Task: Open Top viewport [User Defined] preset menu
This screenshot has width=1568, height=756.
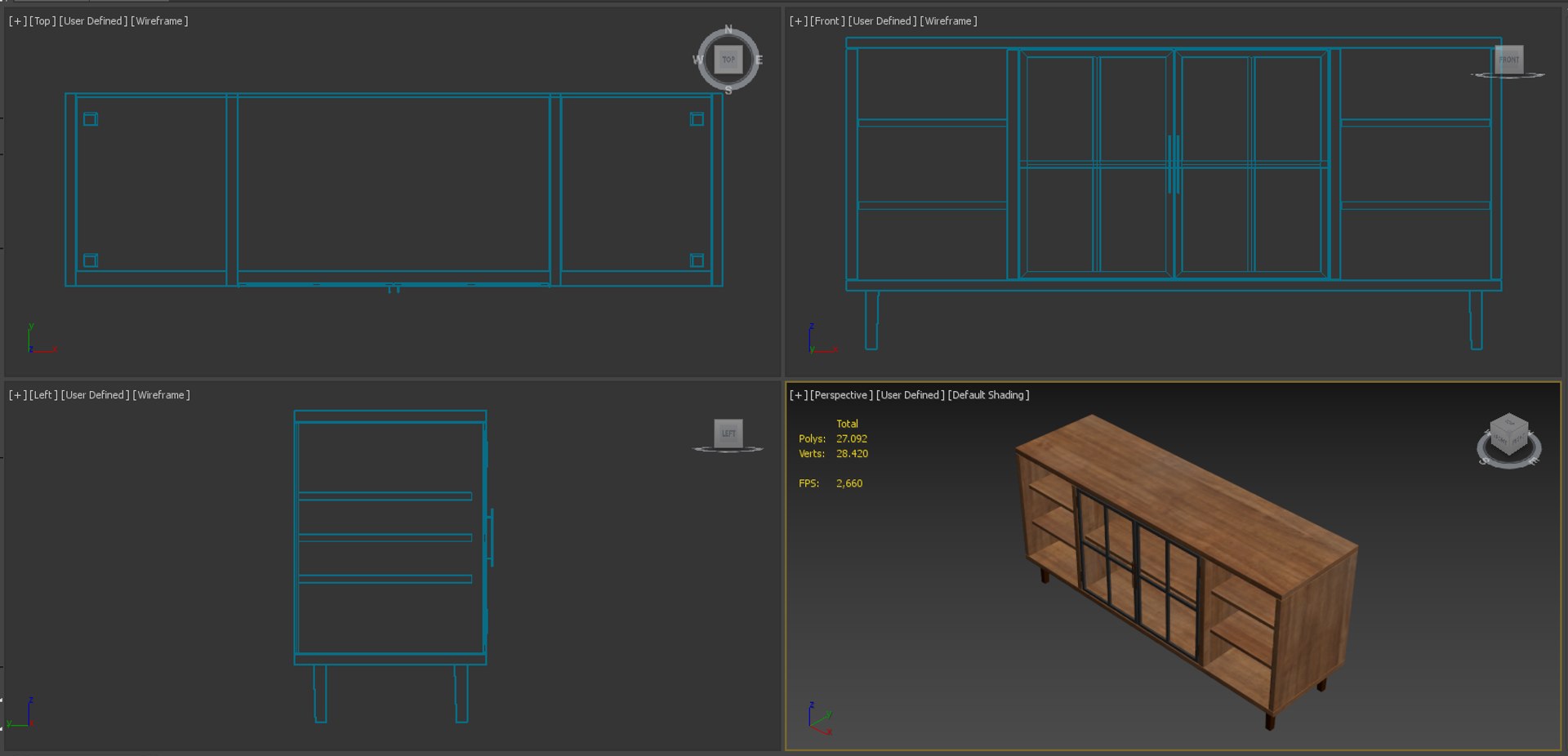Action: tap(93, 21)
